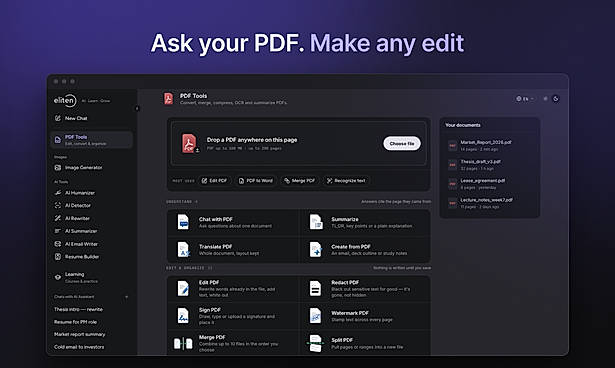Open the 'Market report summary' chat
Viewport: 615px width, 368px height.
click(80, 334)
